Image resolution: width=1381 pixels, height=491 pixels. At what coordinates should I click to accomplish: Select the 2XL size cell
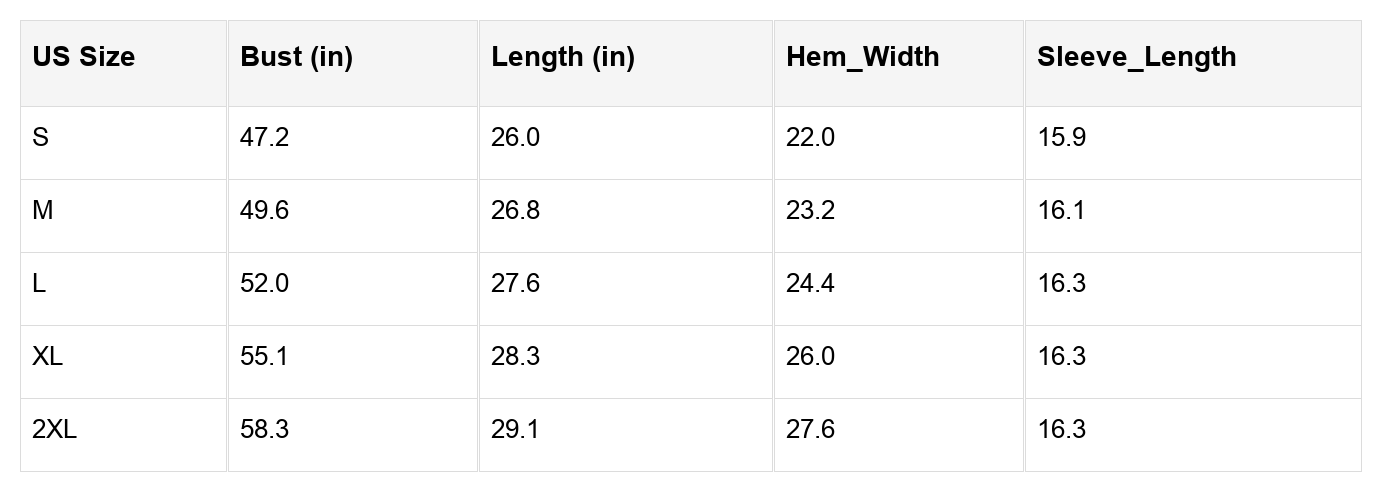pyautogui.click(x=54, y=429)
